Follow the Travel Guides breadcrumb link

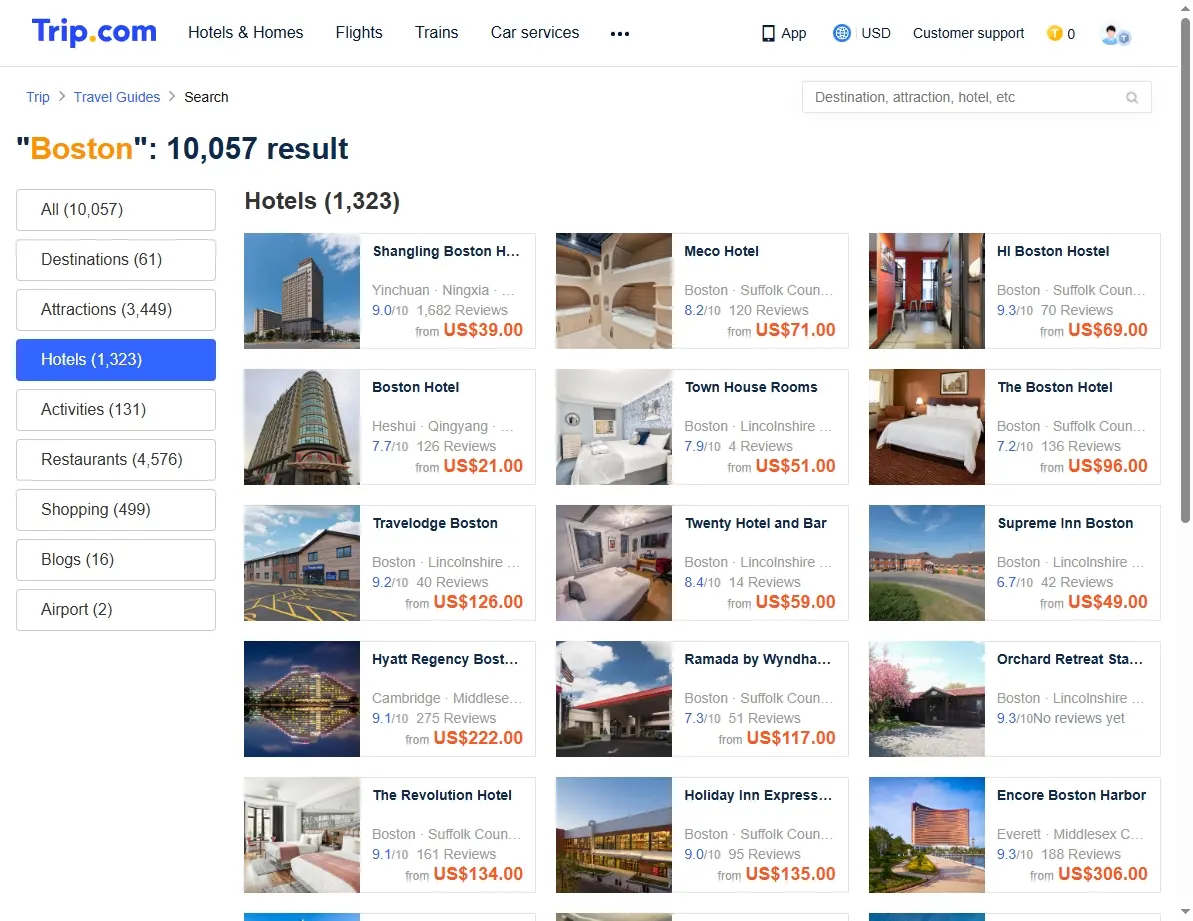117,97
